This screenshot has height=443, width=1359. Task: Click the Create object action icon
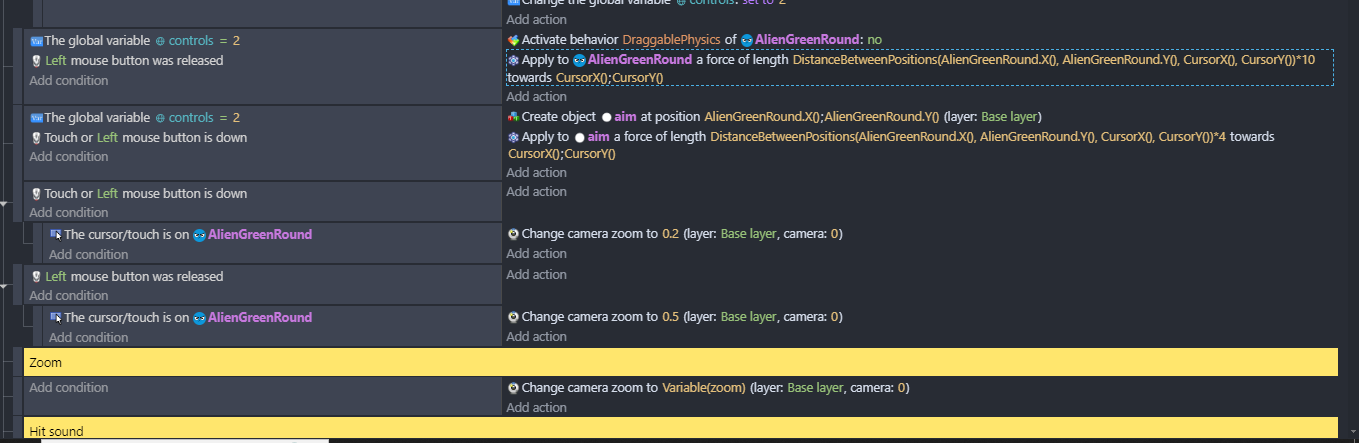[513, 117]
